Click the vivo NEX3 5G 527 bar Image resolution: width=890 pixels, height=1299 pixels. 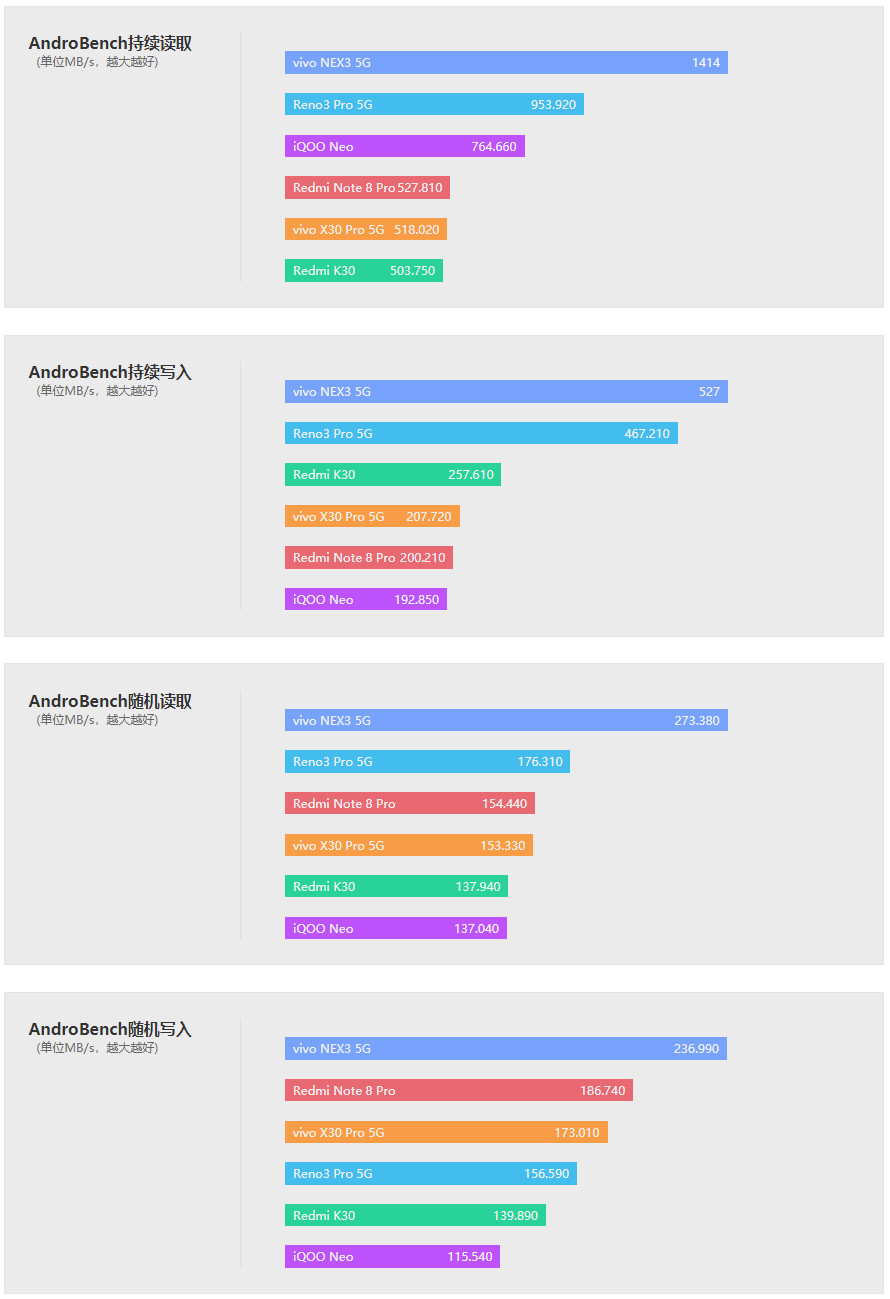pos(506,391)
